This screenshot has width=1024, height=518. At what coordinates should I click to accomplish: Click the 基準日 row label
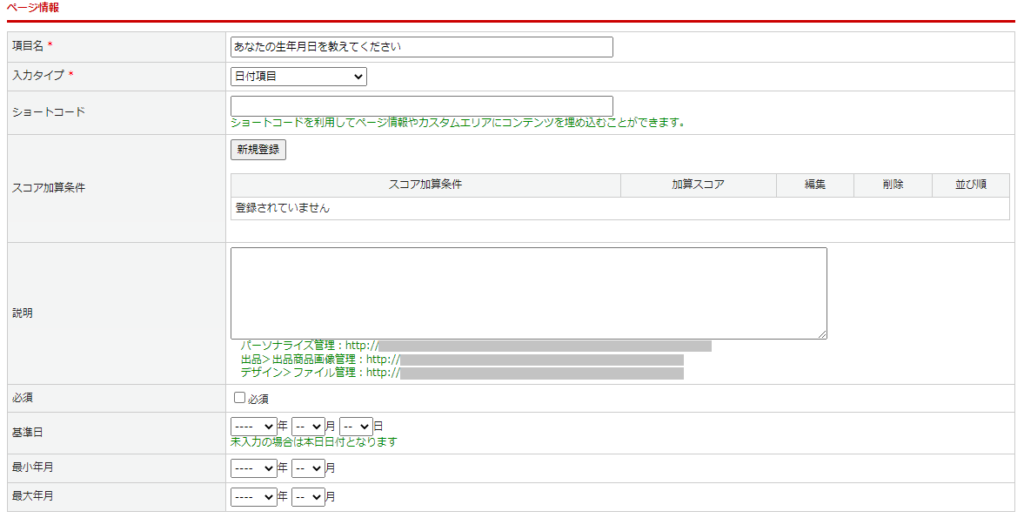click(28, 432)
